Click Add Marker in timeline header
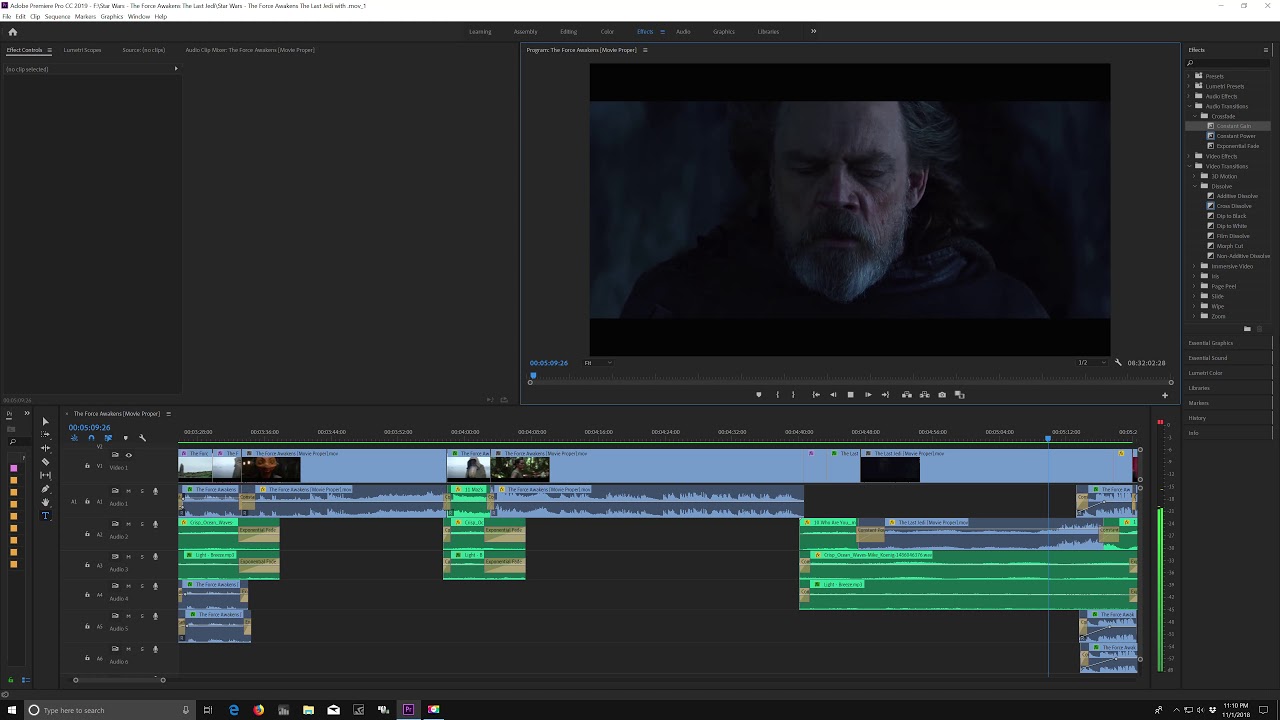 click(x=125, y=438)
